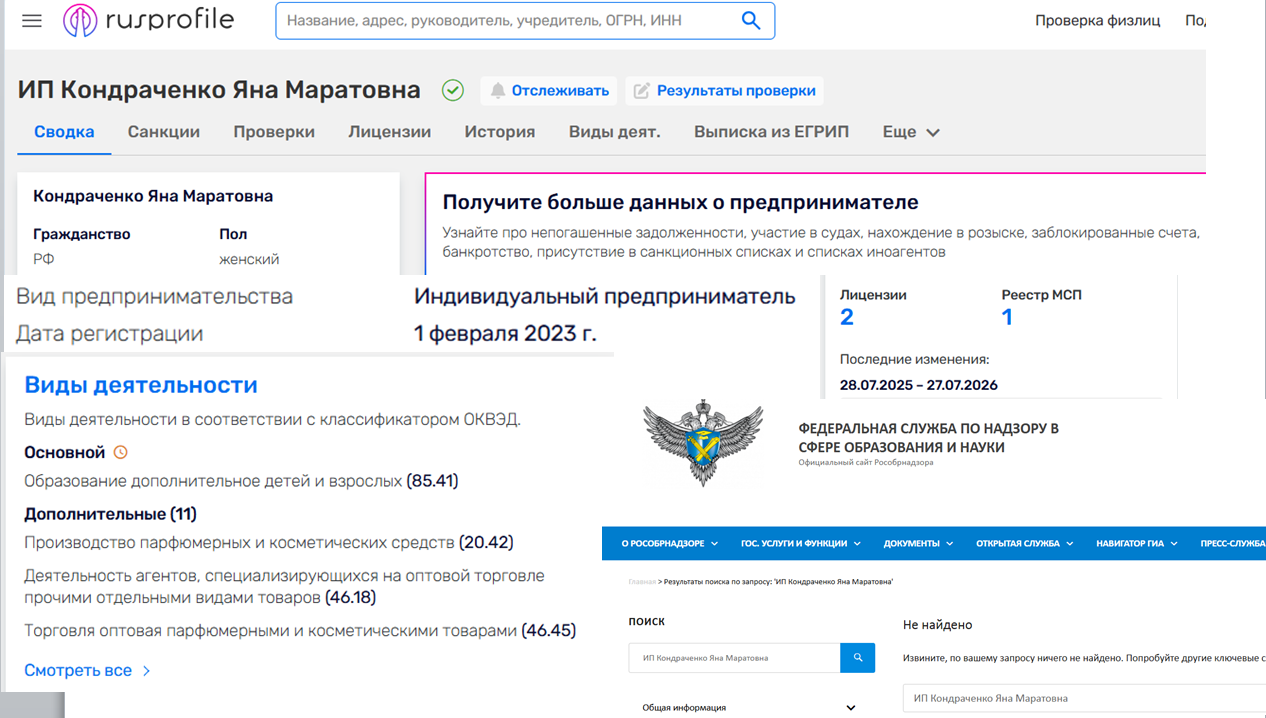Click the Лицензии count 2
The height and width of the screenshot is (718, 1266).
tap(847, 317)
